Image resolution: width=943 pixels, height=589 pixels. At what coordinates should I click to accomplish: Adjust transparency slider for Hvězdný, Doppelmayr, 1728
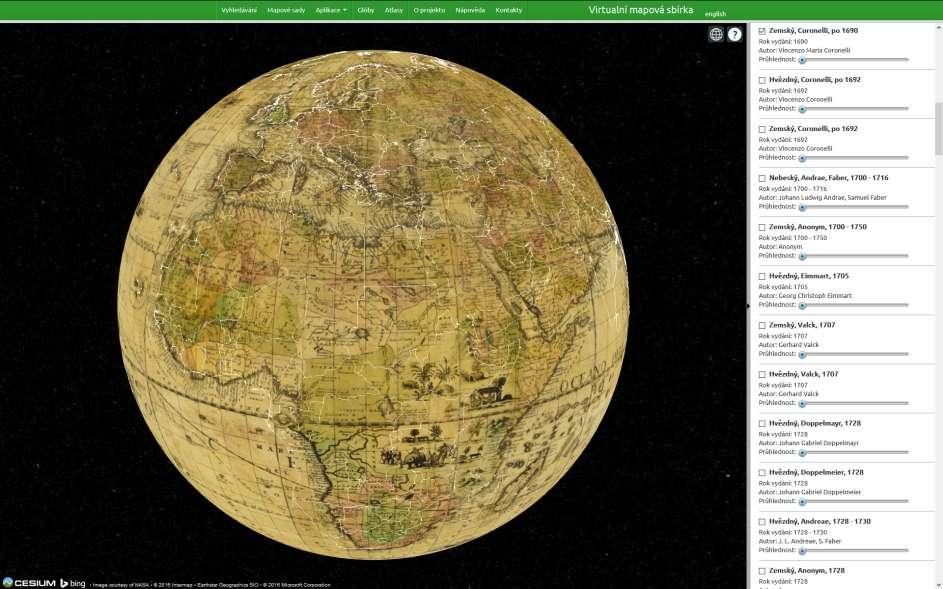854,452
